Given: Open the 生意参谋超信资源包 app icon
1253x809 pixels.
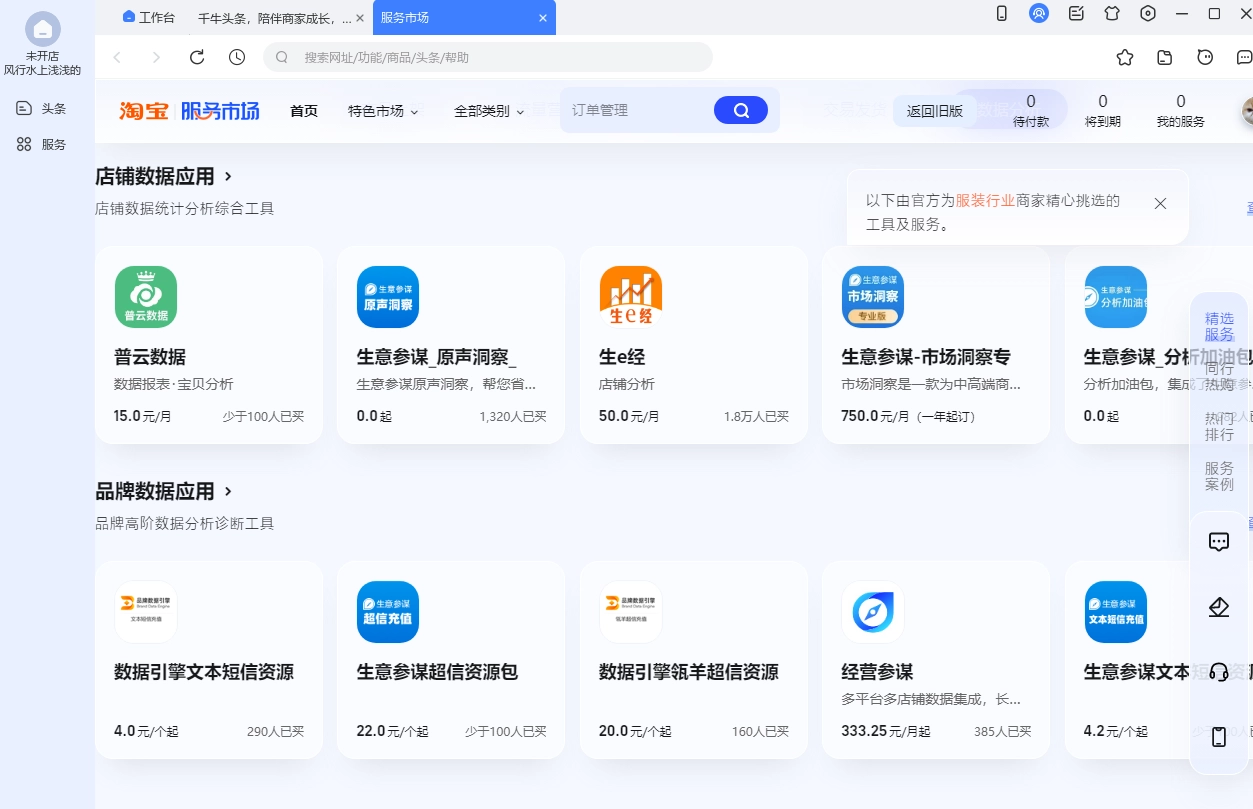Looking at the screenshot, I should coord(388,611).
